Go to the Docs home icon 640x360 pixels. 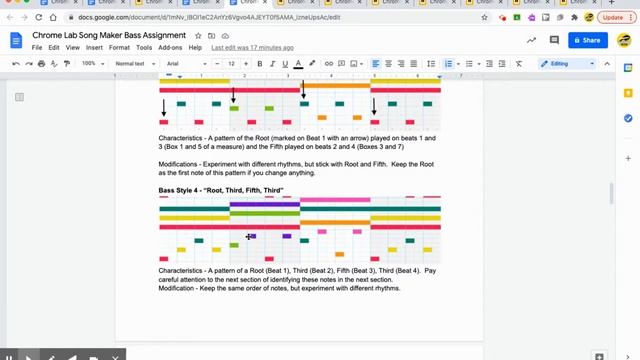tap(16, 40)
